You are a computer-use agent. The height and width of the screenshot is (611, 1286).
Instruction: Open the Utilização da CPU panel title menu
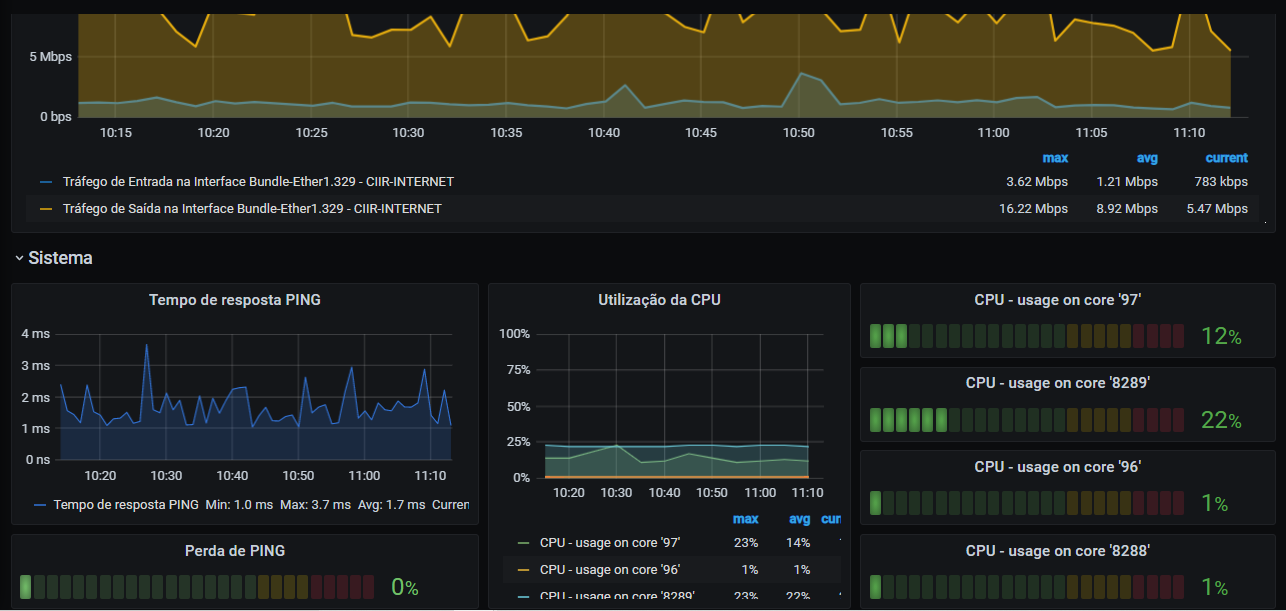click(x=659, y=299)
